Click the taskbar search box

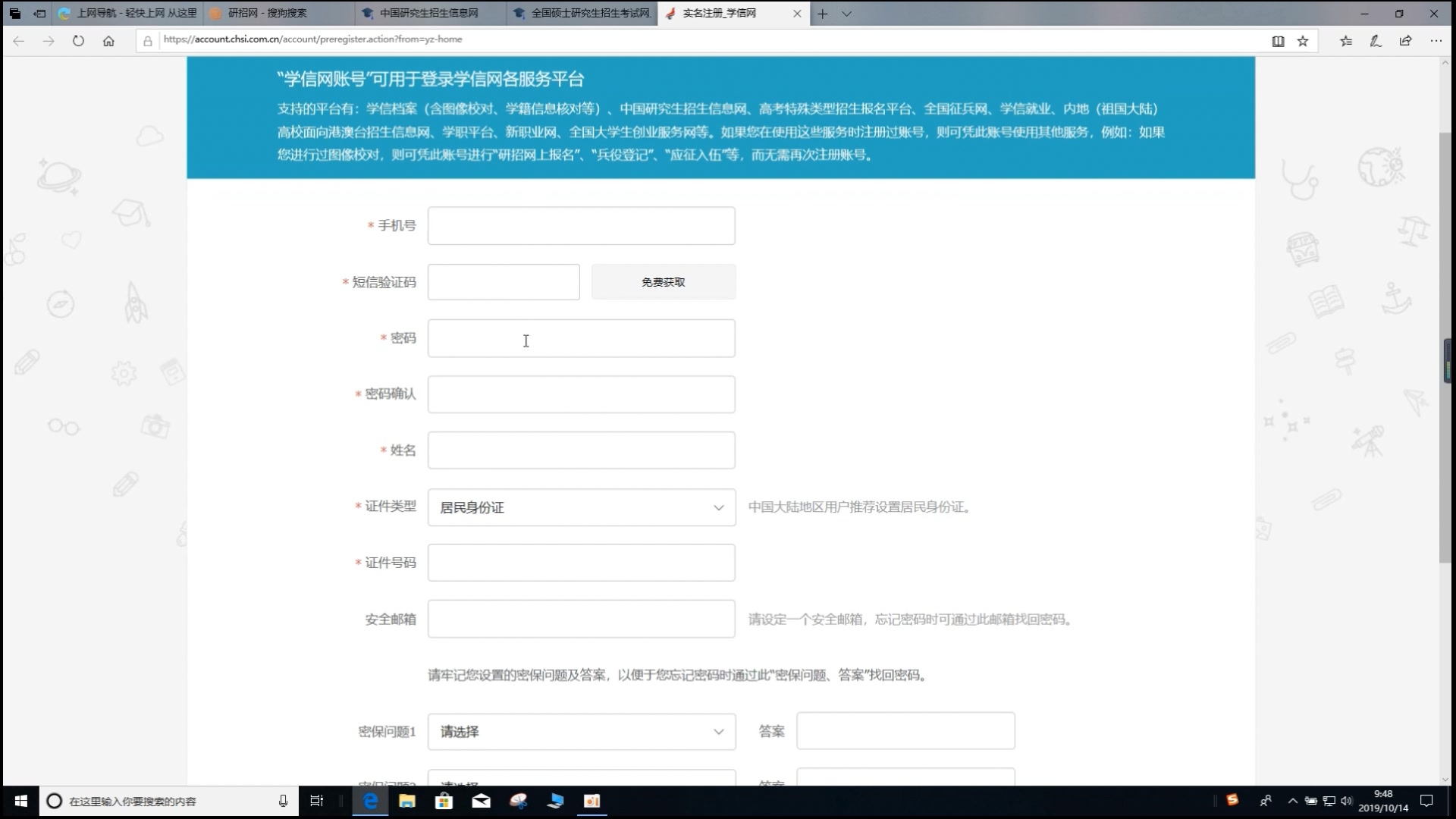pos(168,801)
